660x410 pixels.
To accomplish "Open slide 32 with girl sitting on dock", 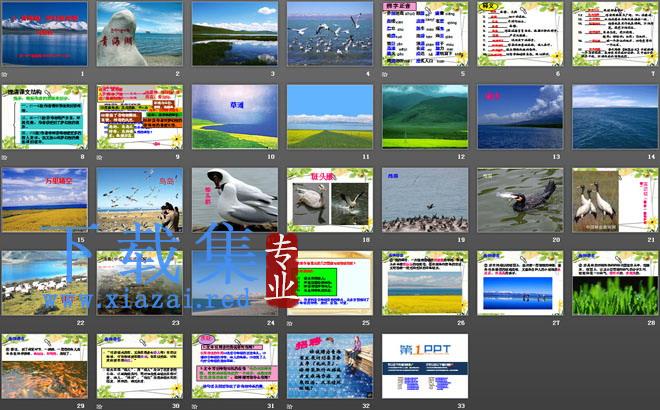I will [x=330, y=366].
